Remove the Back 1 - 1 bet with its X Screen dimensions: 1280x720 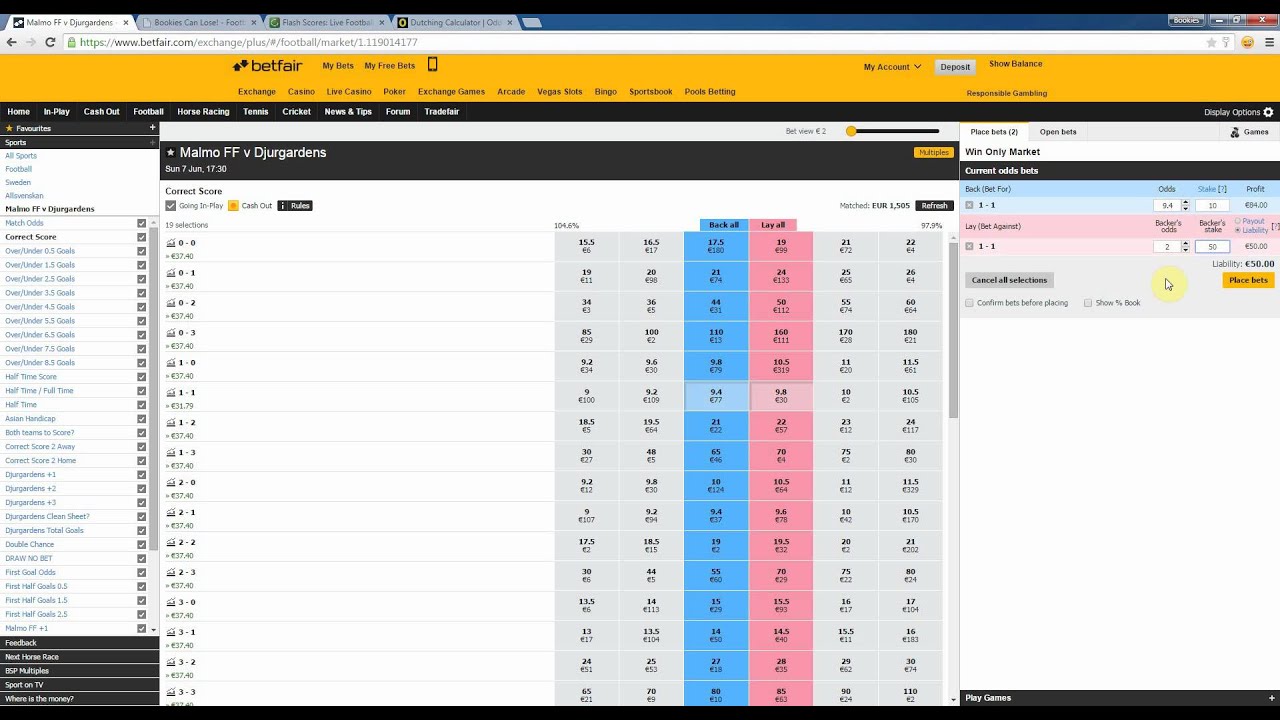click(969, 205)
